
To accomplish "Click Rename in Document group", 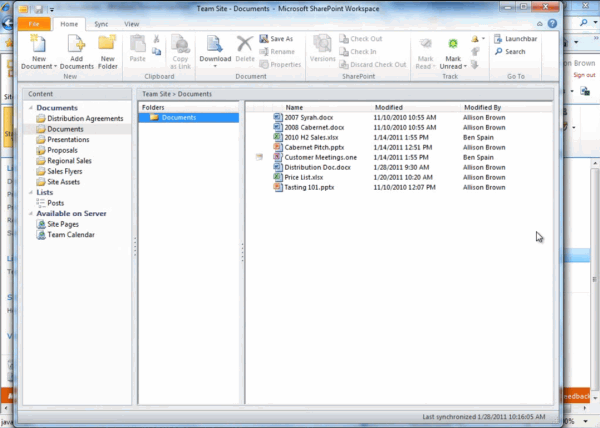I will click(277, 52).
